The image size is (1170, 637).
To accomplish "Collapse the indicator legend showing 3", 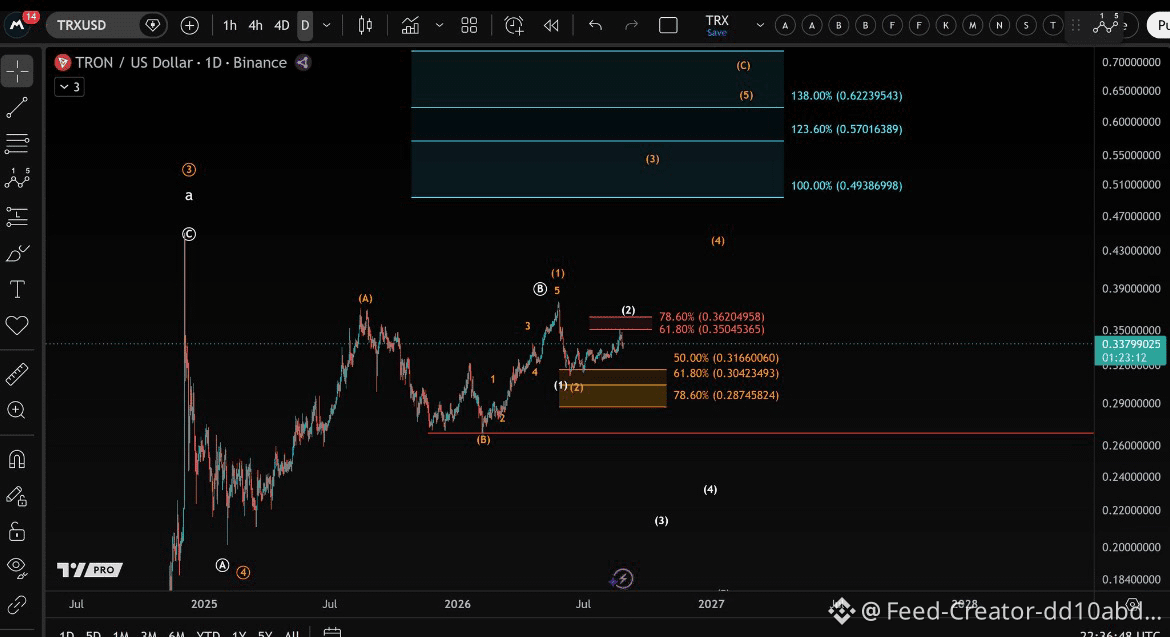I will coord(69,87).
